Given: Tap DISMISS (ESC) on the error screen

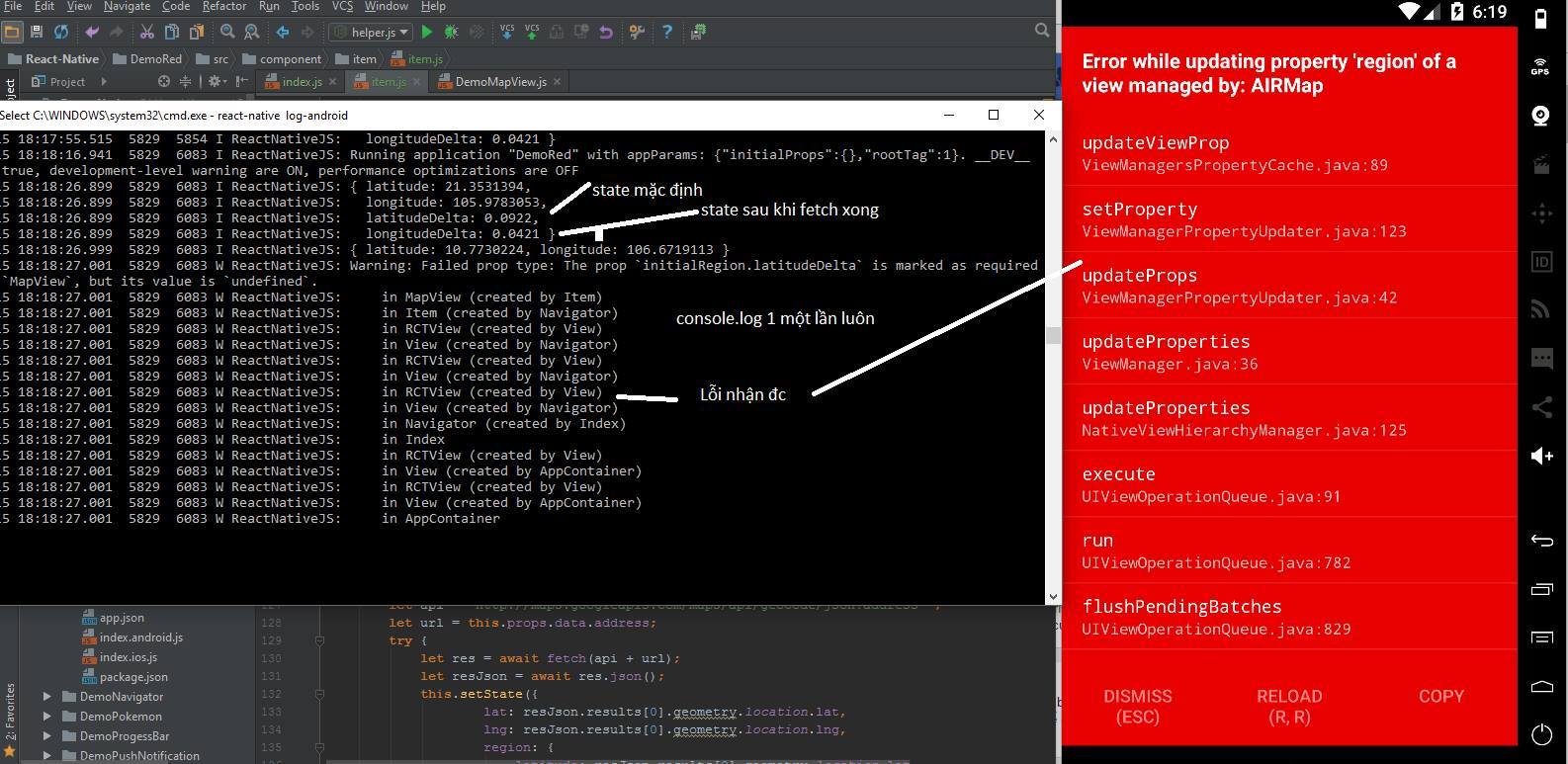Looking at the screenshot, I should click(1137, 707).
